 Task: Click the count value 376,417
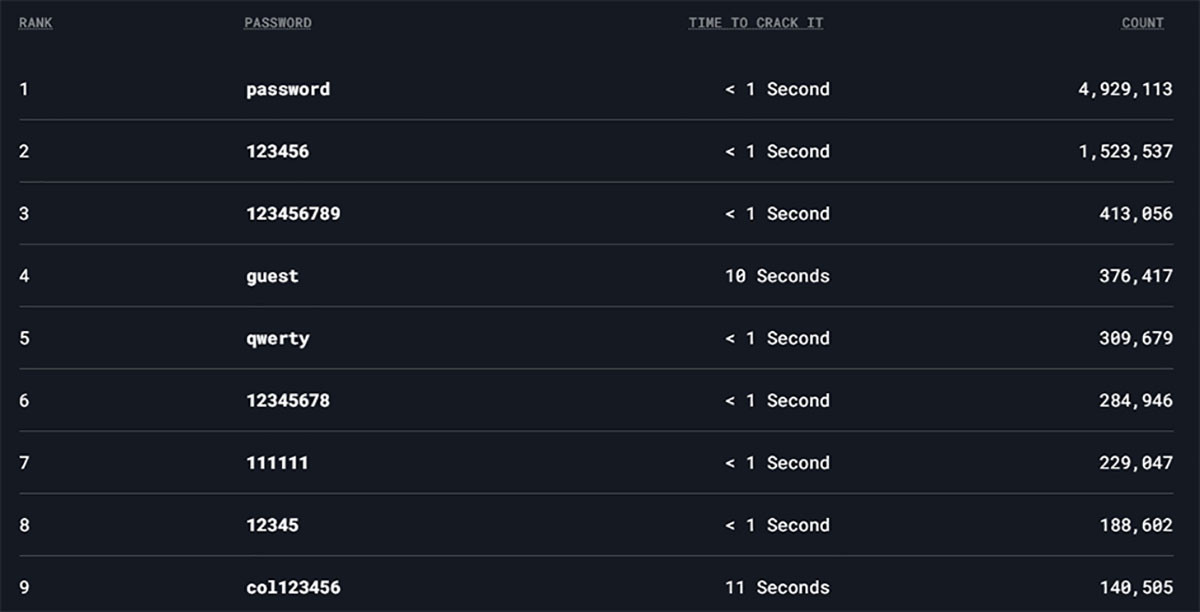click(1135, 276)
